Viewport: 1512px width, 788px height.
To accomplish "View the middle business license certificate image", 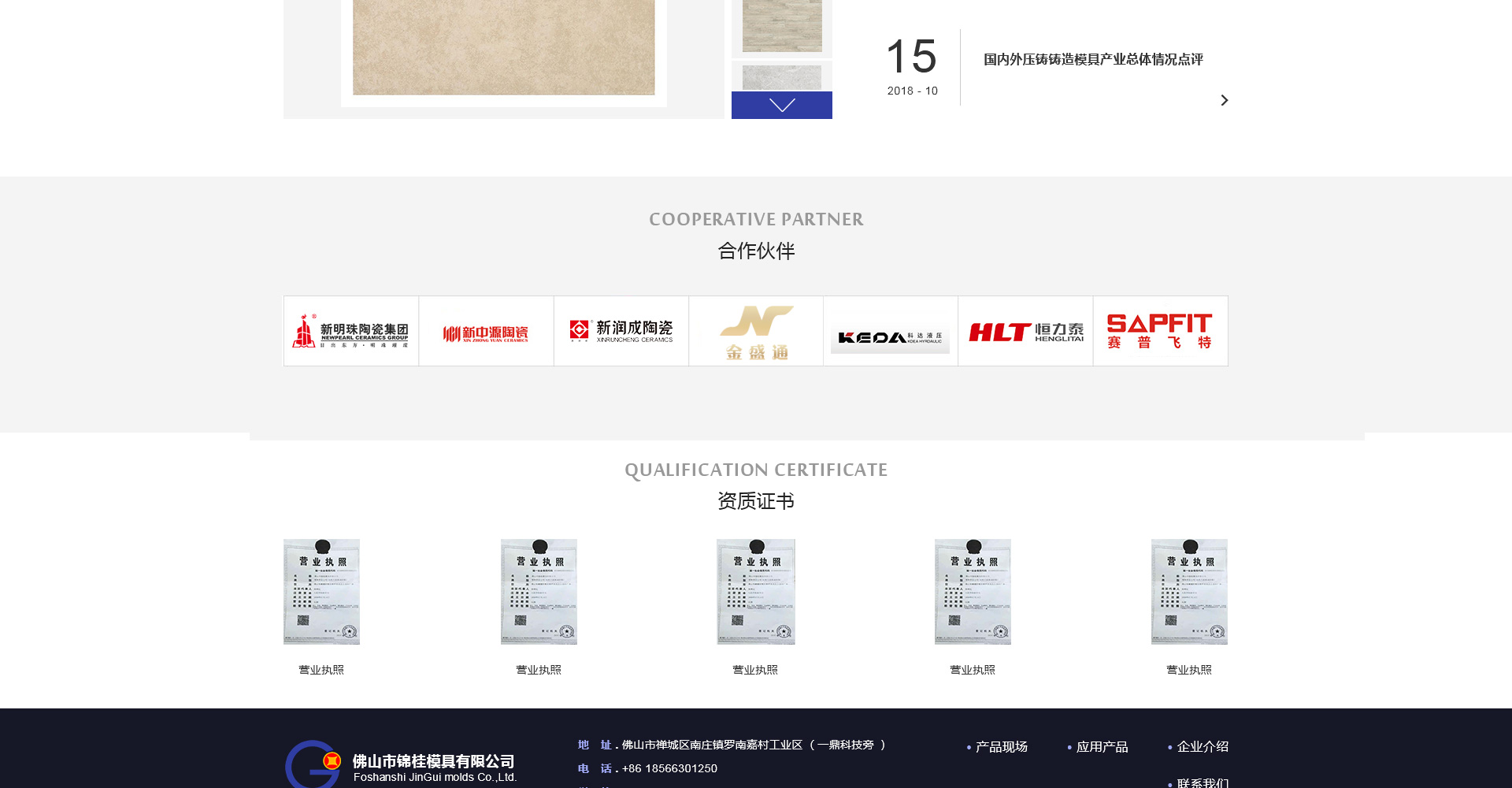I will tap(756, 592).
